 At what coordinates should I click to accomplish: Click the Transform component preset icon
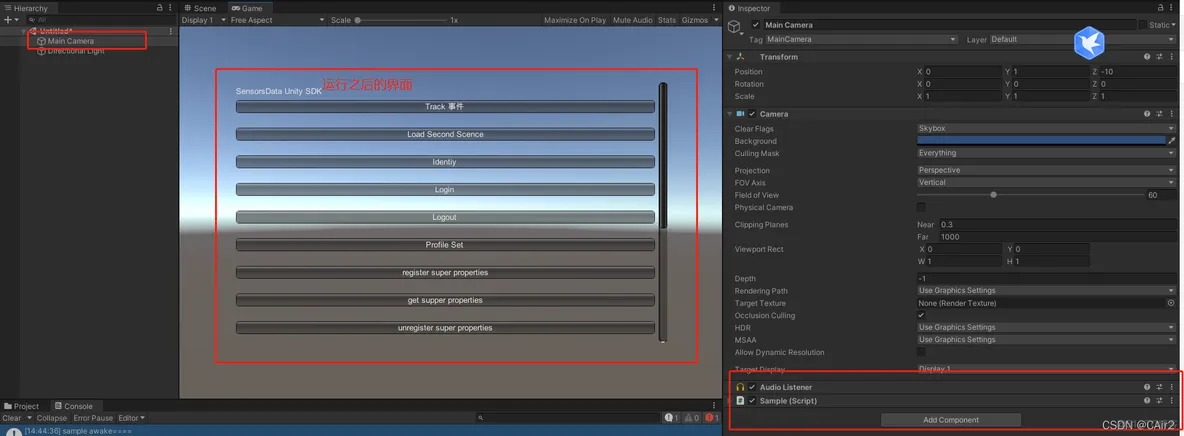(x=1159, y=57)
